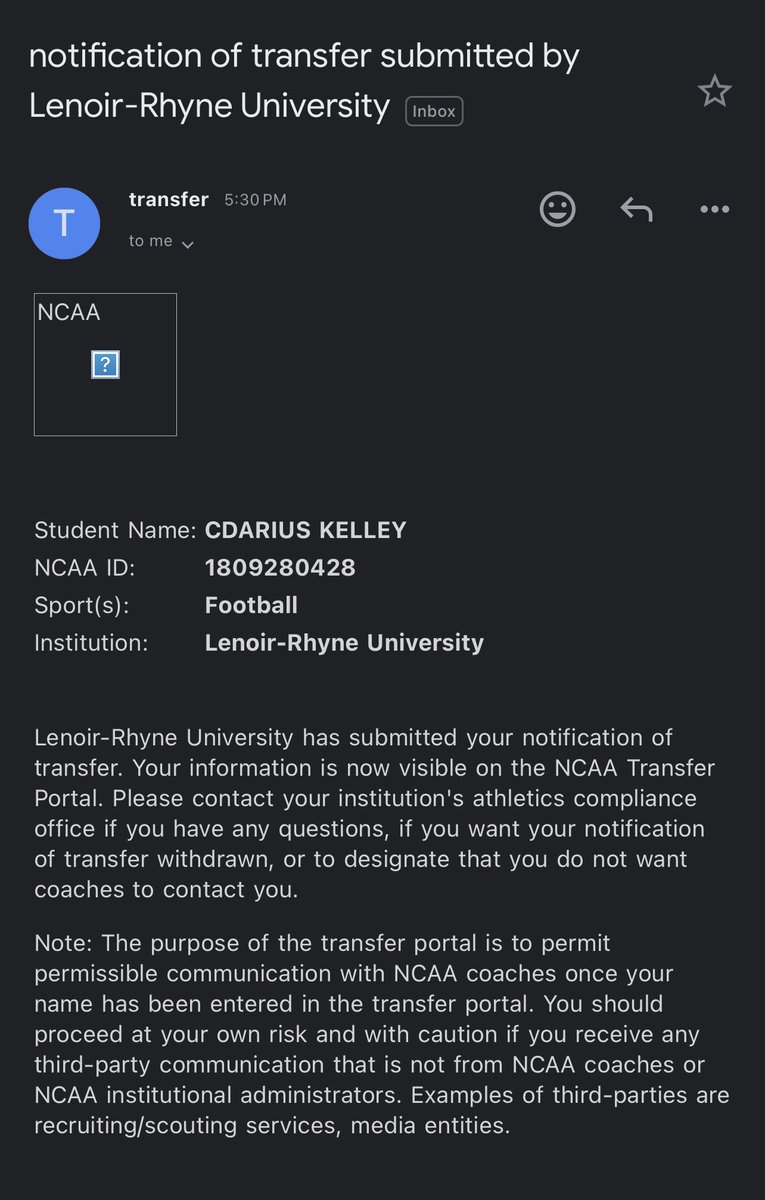The width and height of the screenshot is (765, 1200).
Task: Tap the paragraph about NCAA Transfer Portal visibility
Action: pos(375,814)
